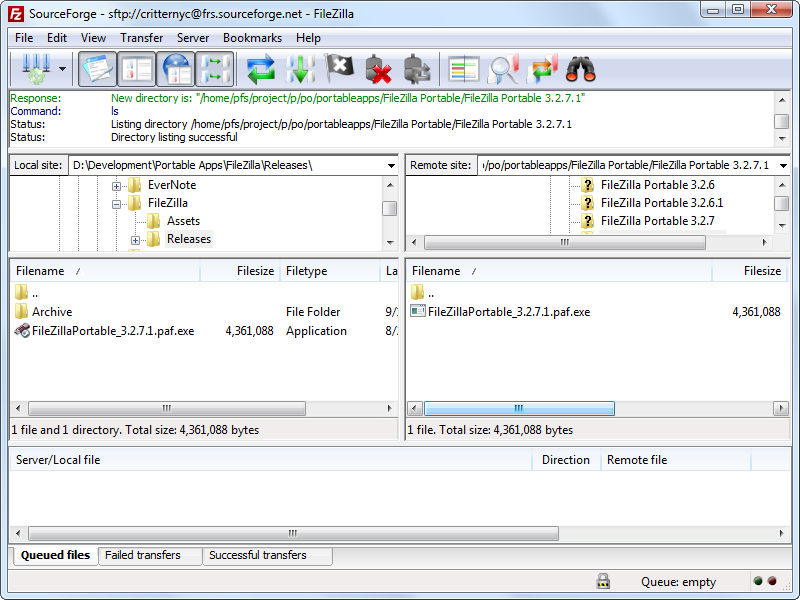The width and height of the screenshot is (800, 600).
Task: Open the file search tool
Action: (x=506, y=69)
